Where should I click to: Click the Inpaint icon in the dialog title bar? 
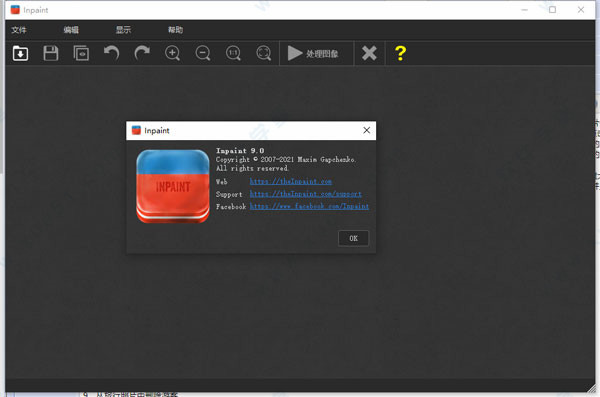136,131
